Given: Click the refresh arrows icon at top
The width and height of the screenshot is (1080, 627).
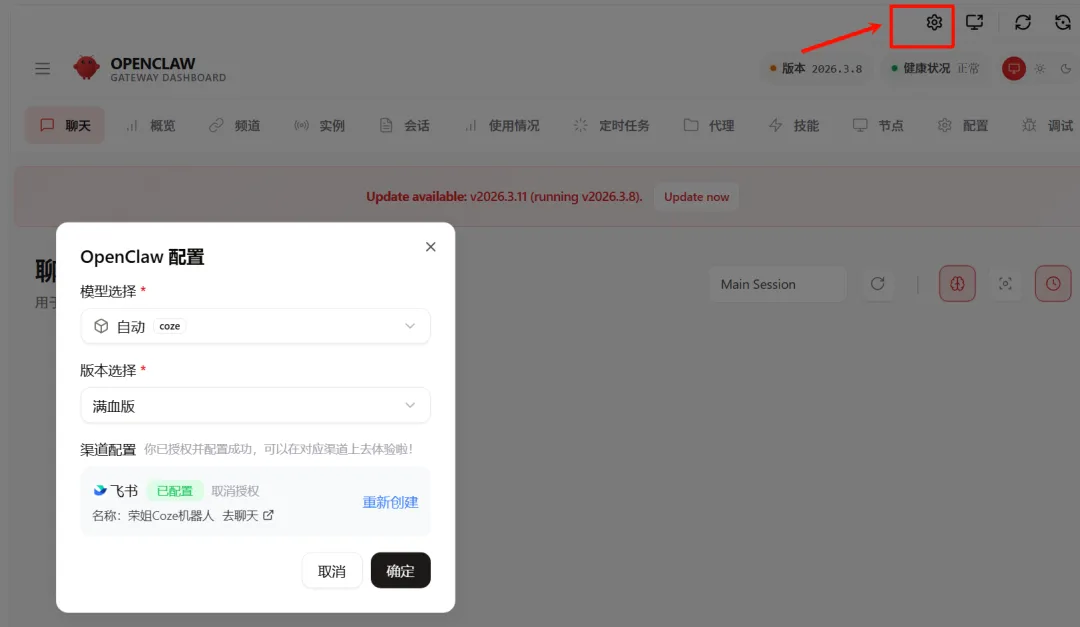Looking at the screenshot, I should pyautogui.click(x=1022, y=23).
